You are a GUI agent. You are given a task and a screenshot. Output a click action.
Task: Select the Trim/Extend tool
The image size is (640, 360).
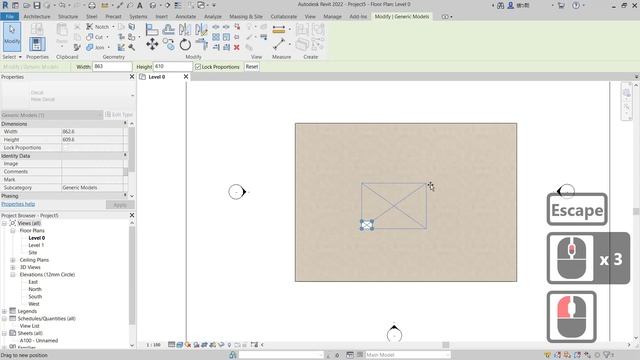(x=201, y=44)
